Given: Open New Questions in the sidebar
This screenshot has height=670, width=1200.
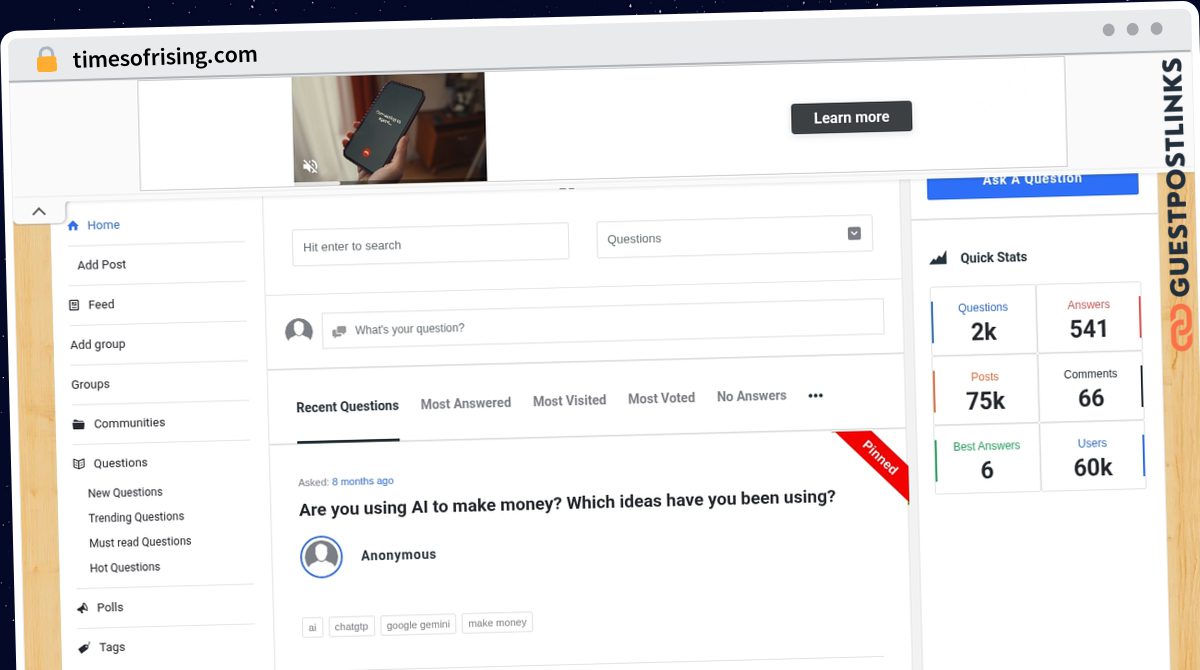Looking at the screenshot, I should pos(125,493).
